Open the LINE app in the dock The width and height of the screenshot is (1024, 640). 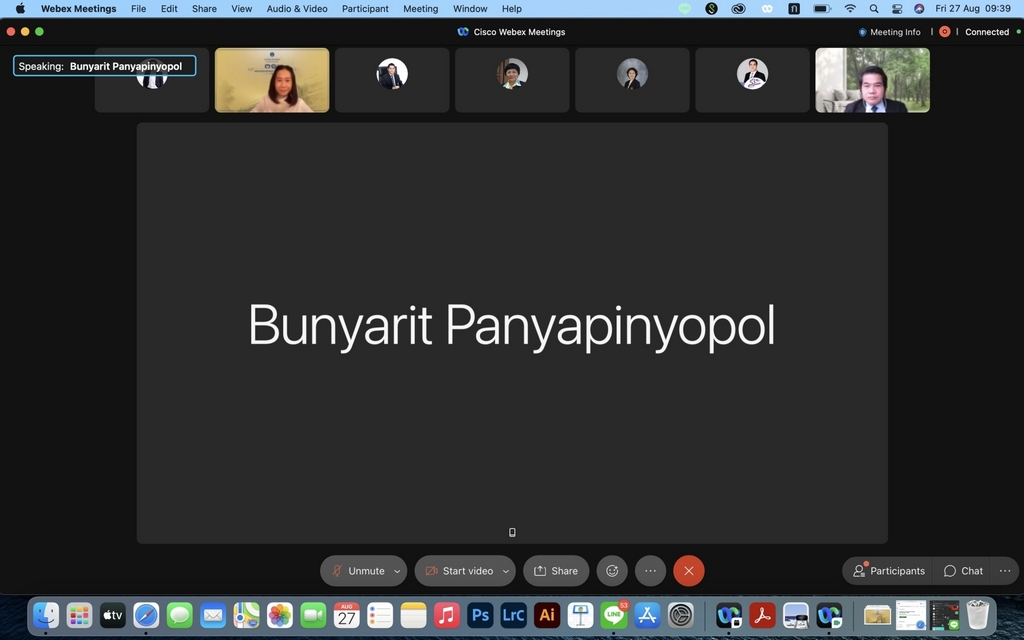[613, 615]
